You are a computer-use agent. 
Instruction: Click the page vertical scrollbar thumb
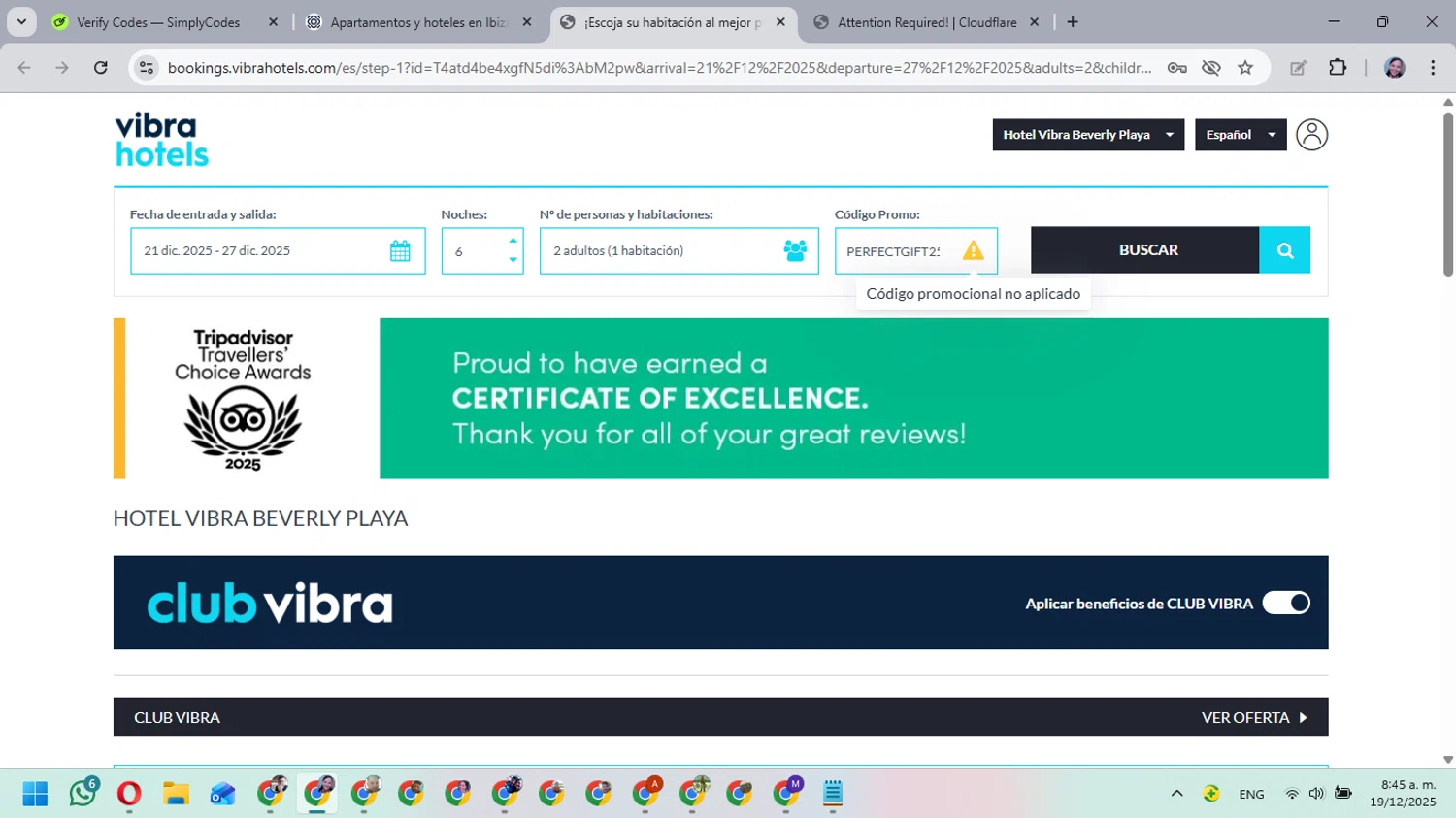click(x=1448, y=194)
